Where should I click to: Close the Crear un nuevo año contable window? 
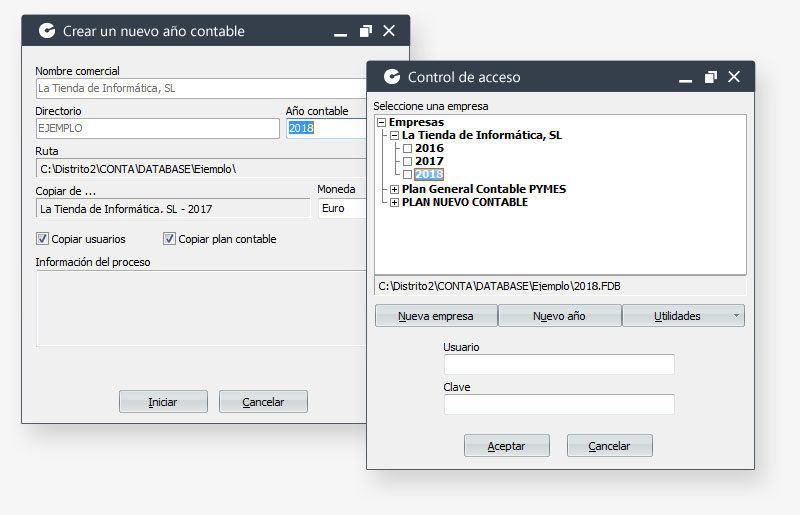pyautogui.click(x=389, y=31)
